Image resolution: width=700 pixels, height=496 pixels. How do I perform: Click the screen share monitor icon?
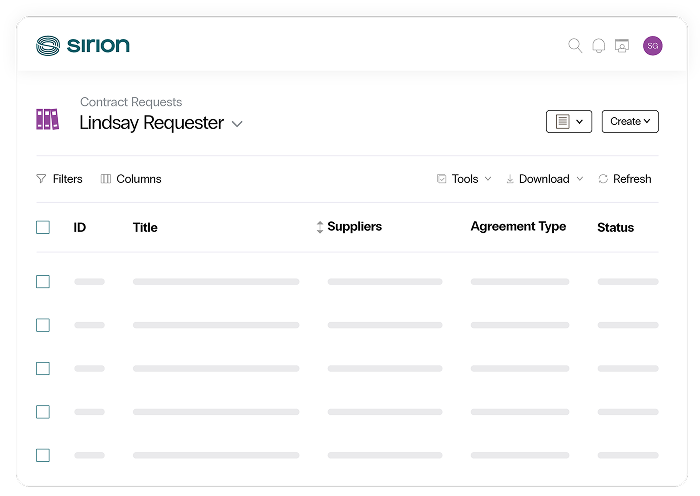(622, 46)
